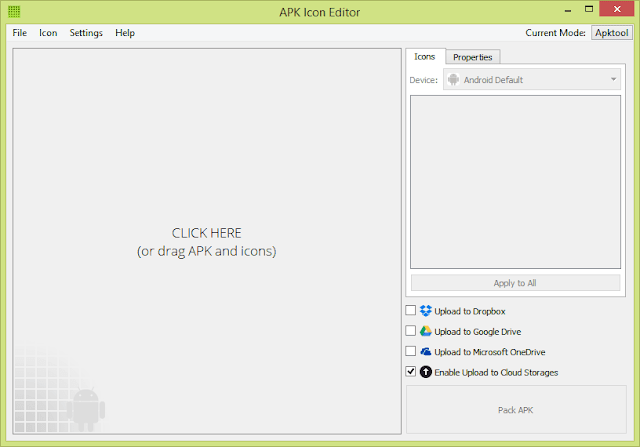Open the File menu

click(x=20, y=33)
